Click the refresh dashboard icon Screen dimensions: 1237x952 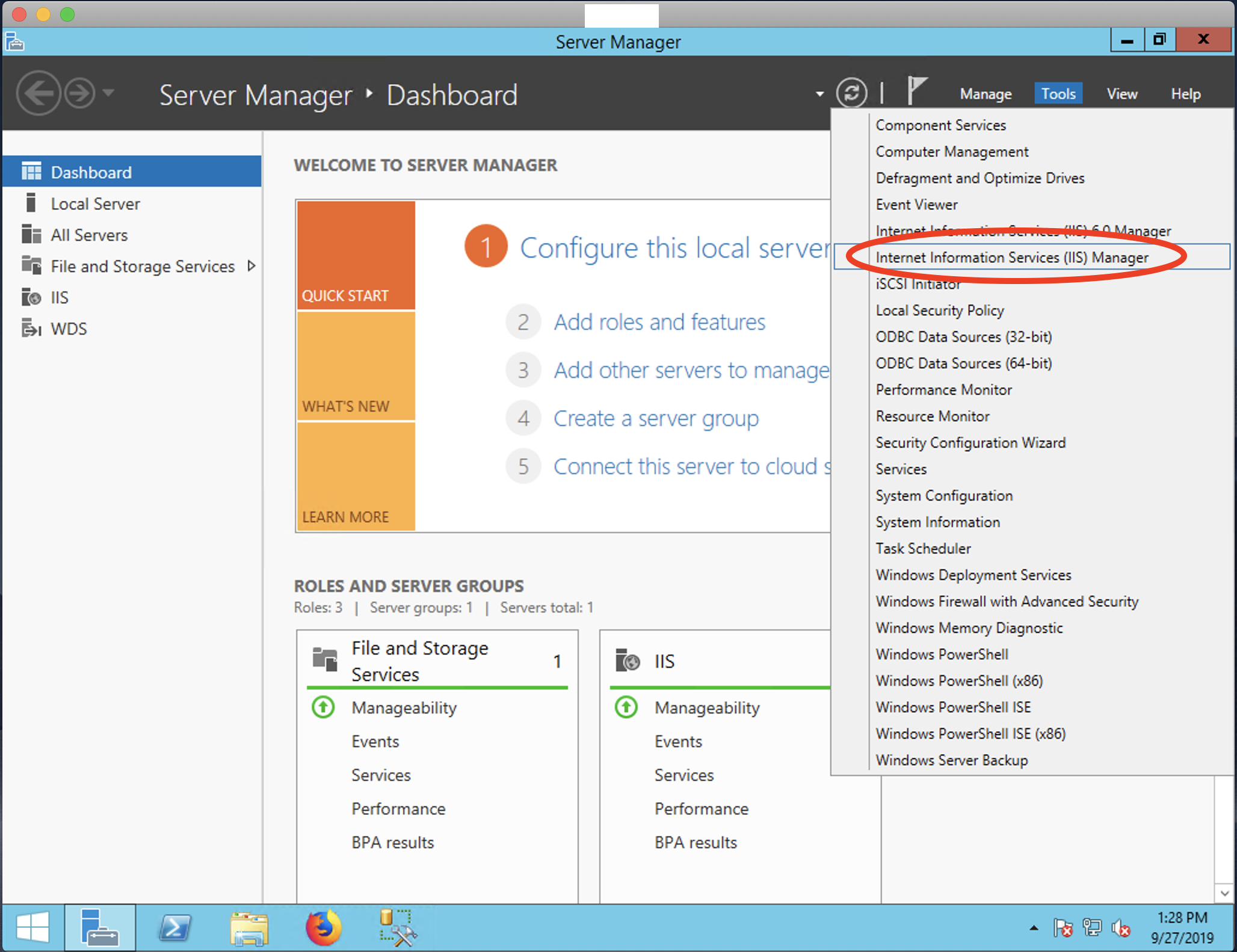click(x=851, y=93)
